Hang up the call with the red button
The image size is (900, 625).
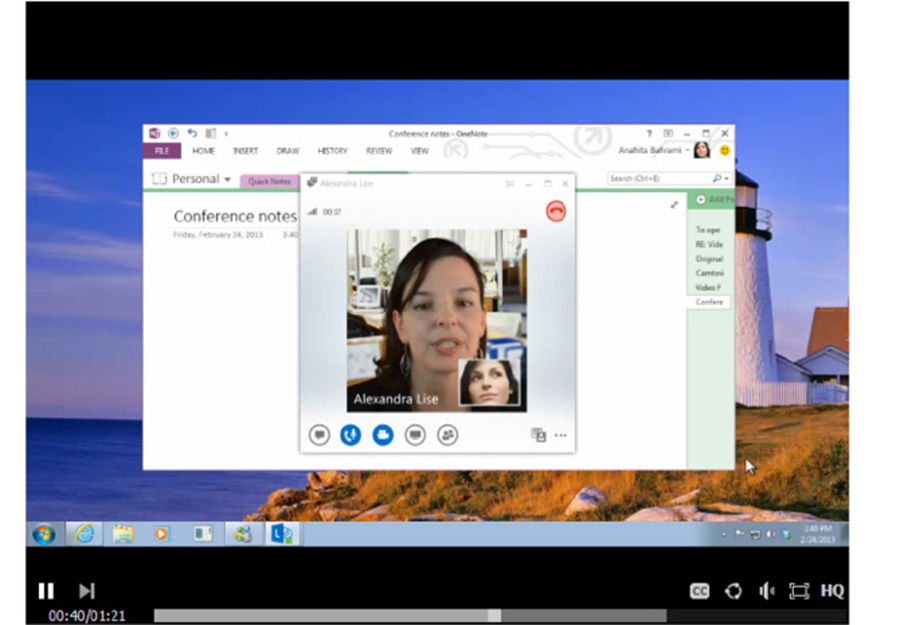click(x=556, y=211)
